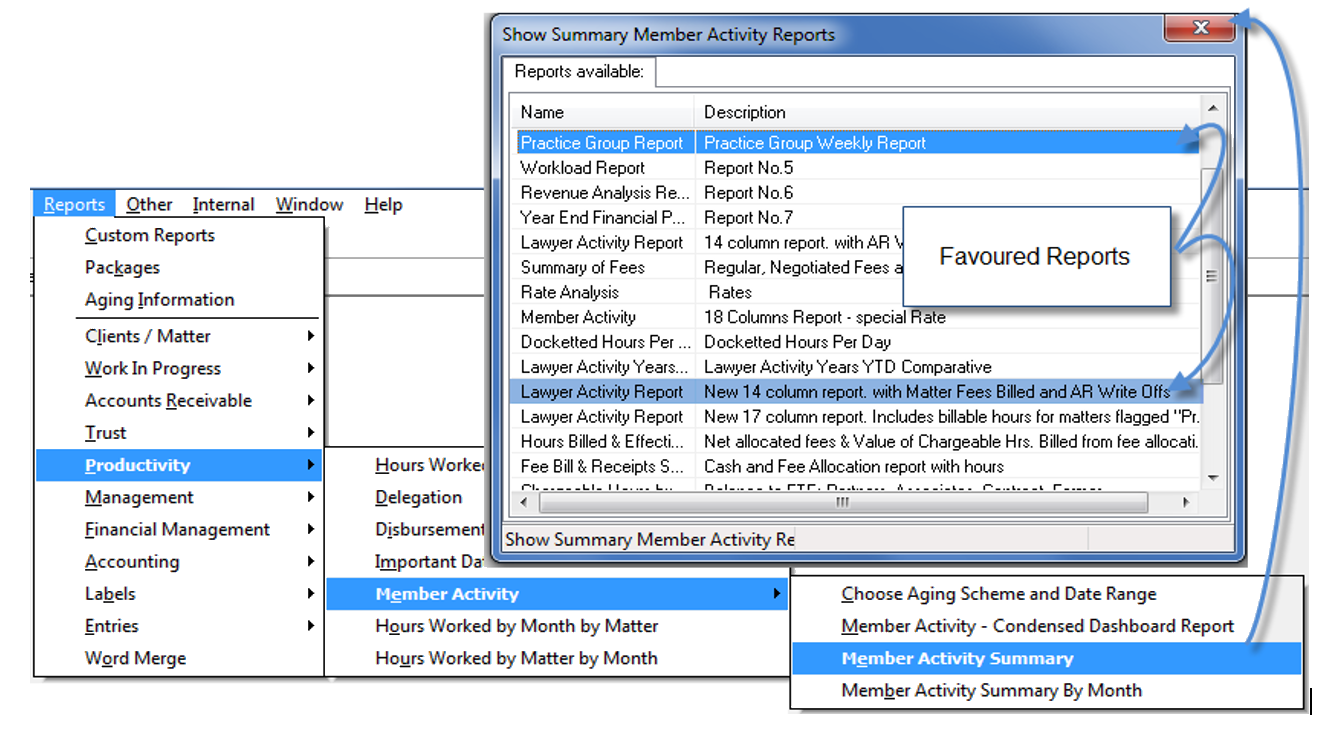
Task: Expand the Trust submenu
Action: [x=178, y=432]
